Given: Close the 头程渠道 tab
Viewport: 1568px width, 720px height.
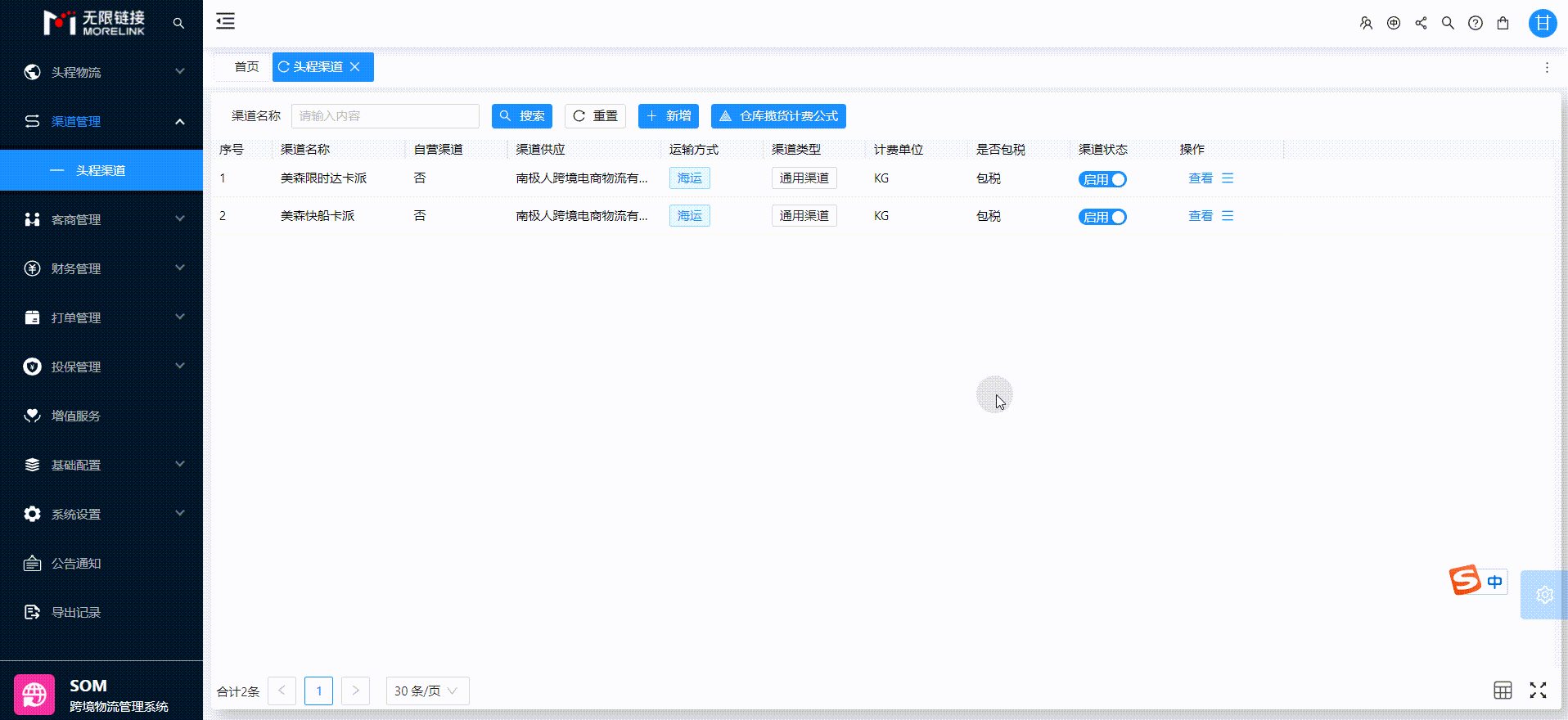Looking at the screenshot, I should point(354,67).
